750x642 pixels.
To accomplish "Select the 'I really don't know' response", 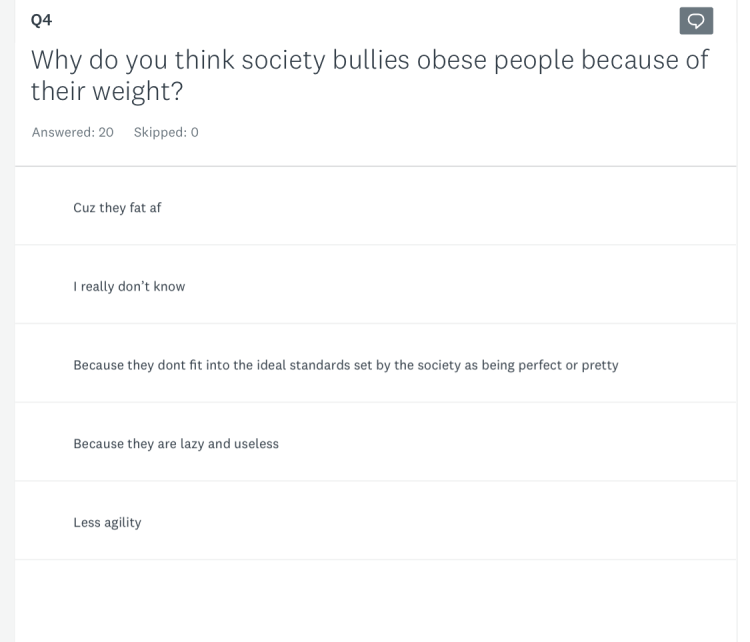I will 129,287.
